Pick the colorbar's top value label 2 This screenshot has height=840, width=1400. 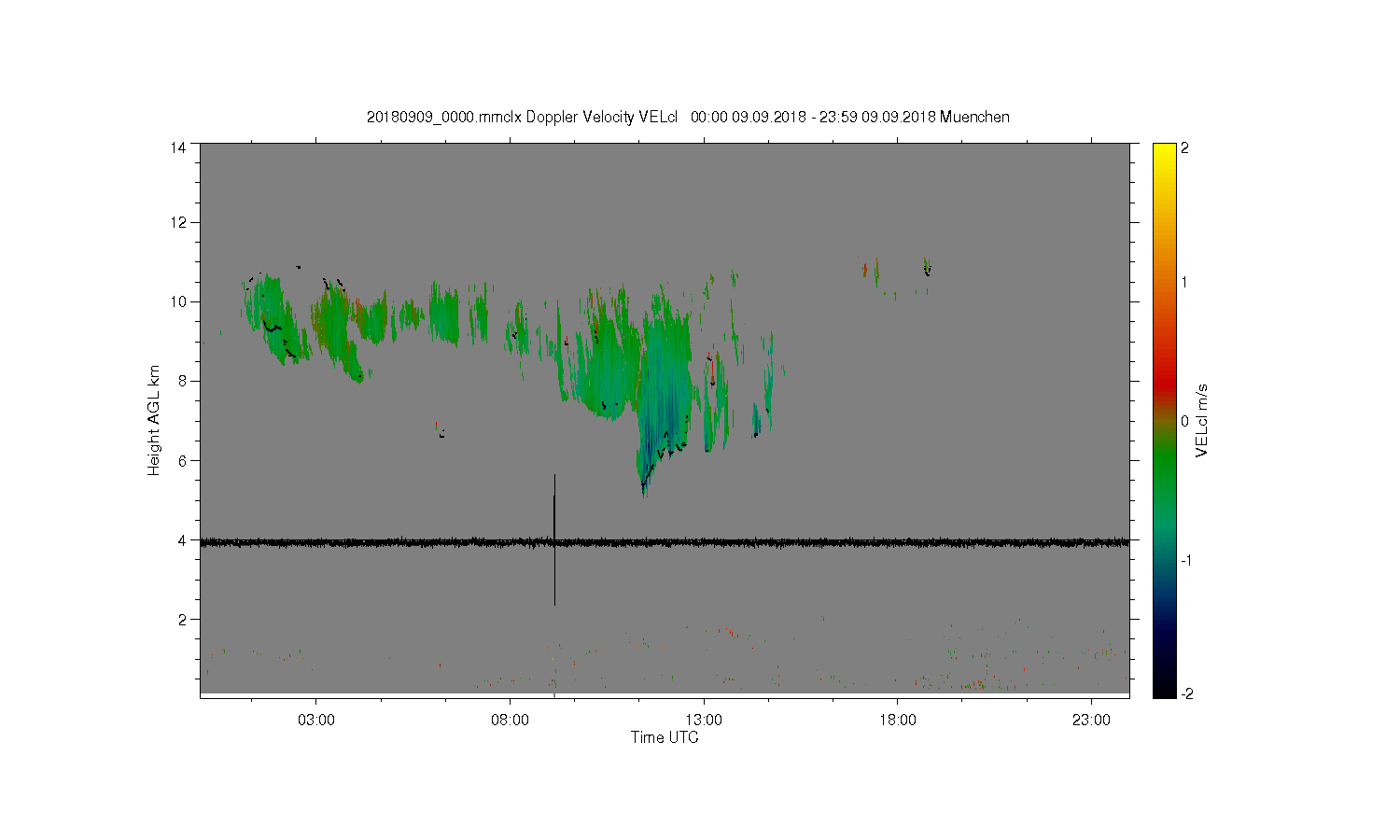(x=1185, y=147)
